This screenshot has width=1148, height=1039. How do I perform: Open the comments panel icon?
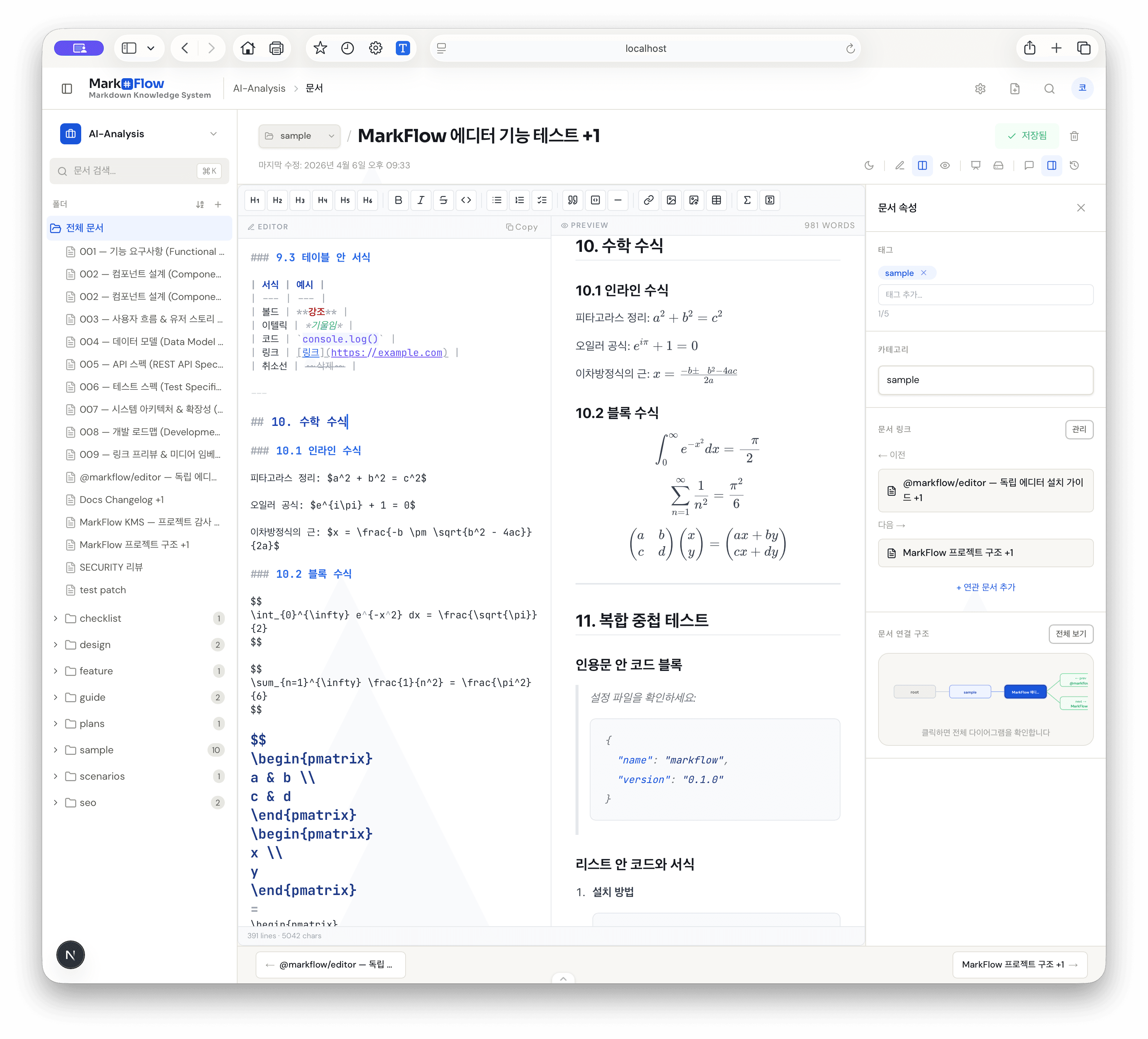[x=1028, y=166]
